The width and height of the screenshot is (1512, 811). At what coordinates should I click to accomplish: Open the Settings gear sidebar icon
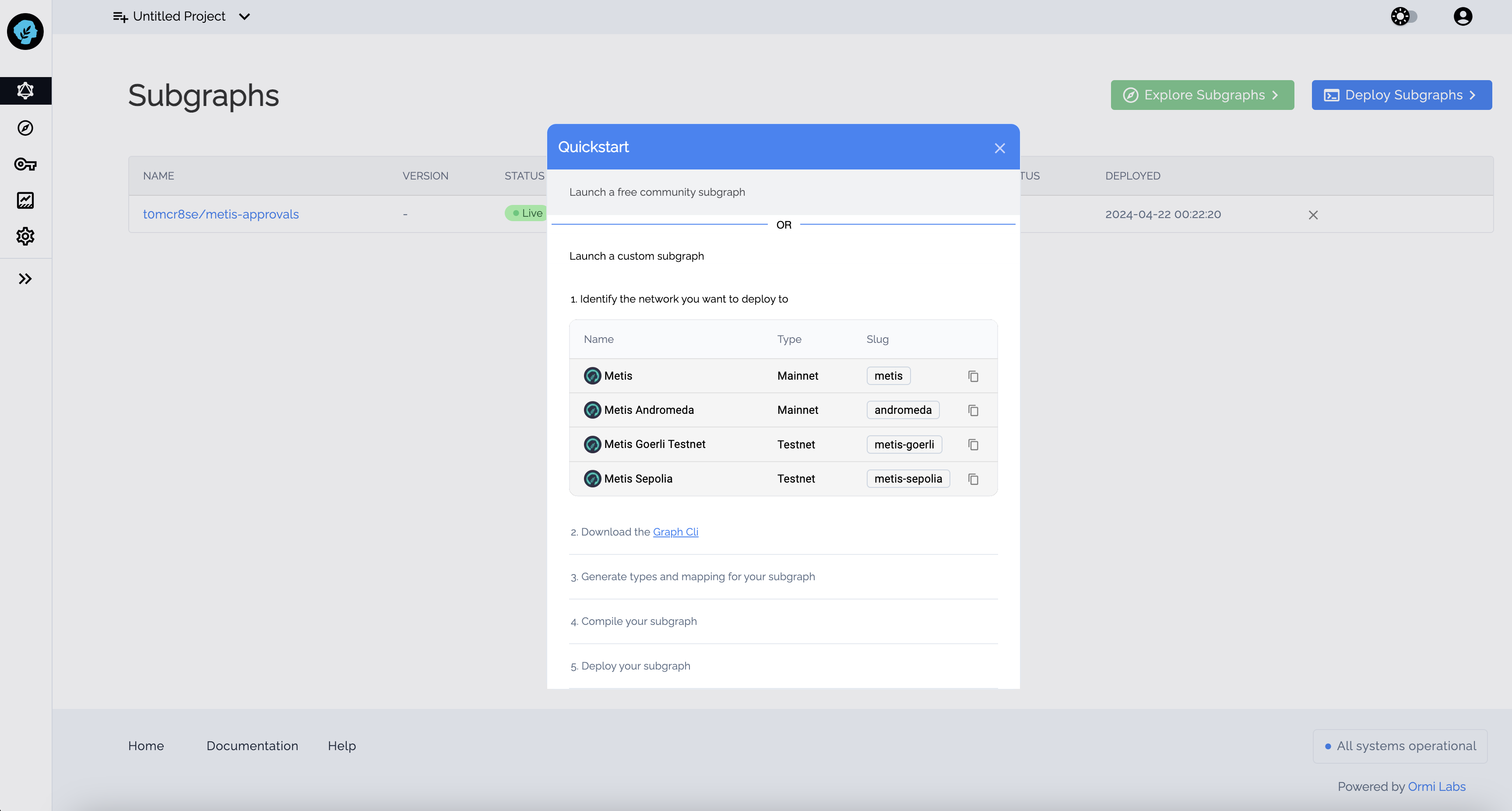pos(25,236)
